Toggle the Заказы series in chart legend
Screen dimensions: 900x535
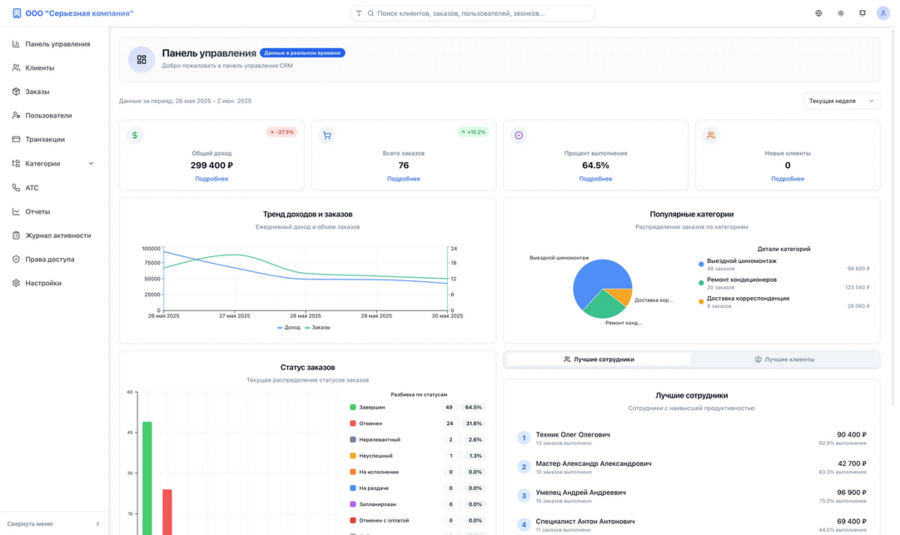pos(317,327)
